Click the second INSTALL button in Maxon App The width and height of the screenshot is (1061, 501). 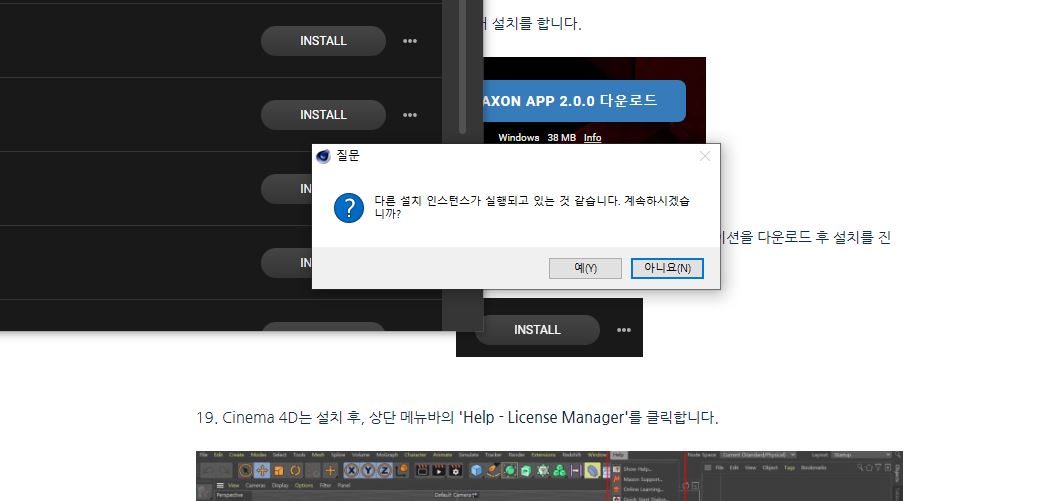pyautogui.click(x=323, y=114)
